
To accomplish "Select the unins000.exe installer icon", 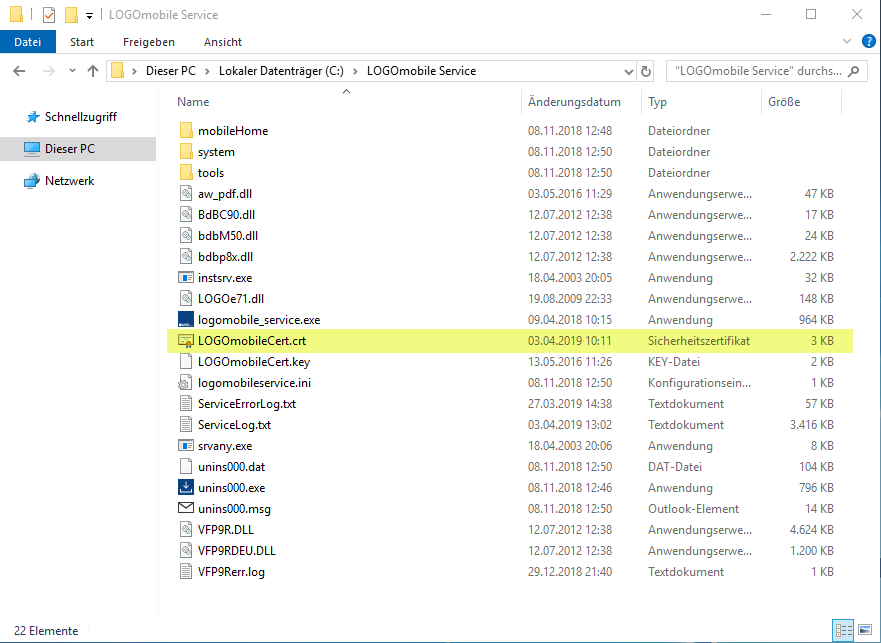I will (186, 487).
